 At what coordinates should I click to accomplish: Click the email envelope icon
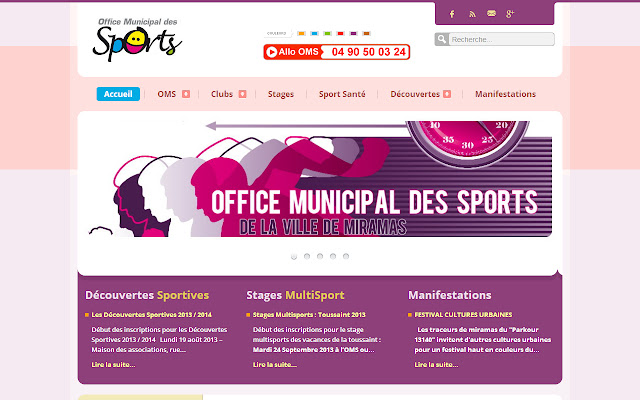[x=491, y=14]
